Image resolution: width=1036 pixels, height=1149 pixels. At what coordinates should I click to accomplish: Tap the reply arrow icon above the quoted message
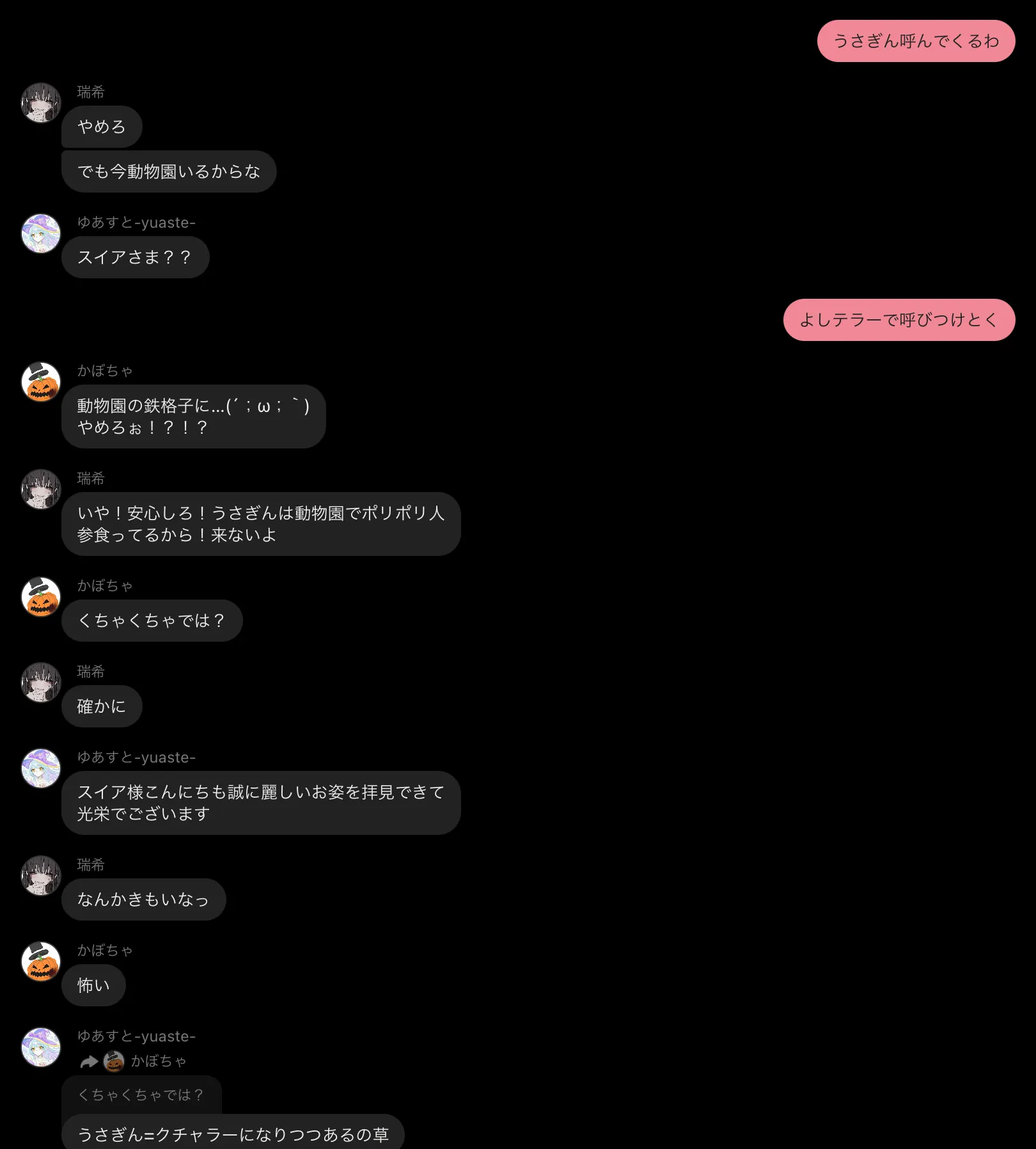89,1062
